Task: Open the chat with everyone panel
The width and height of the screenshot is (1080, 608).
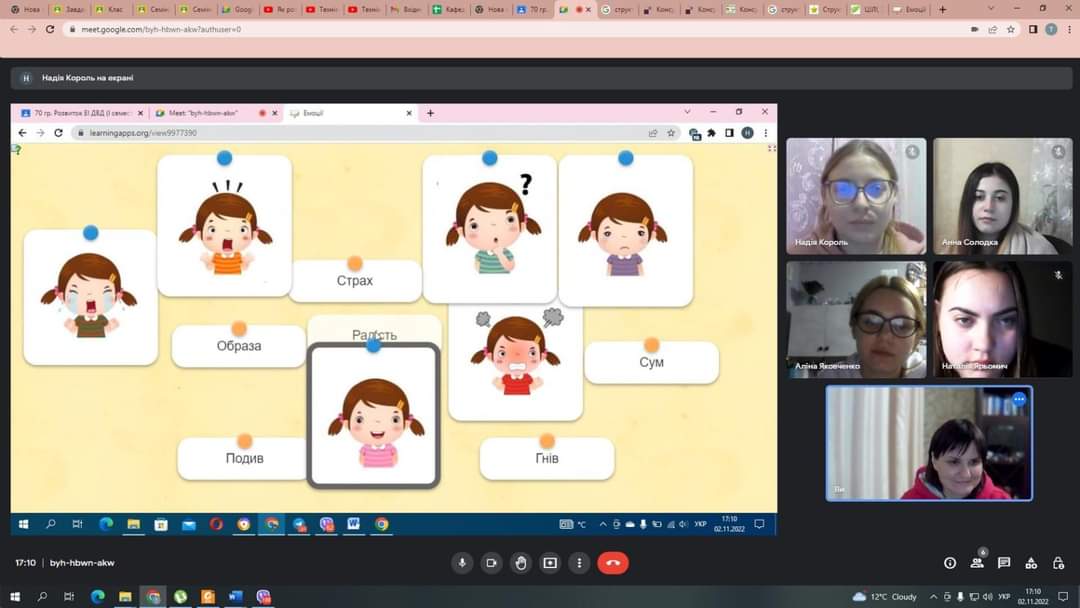Action: (x=1004, y=563)
